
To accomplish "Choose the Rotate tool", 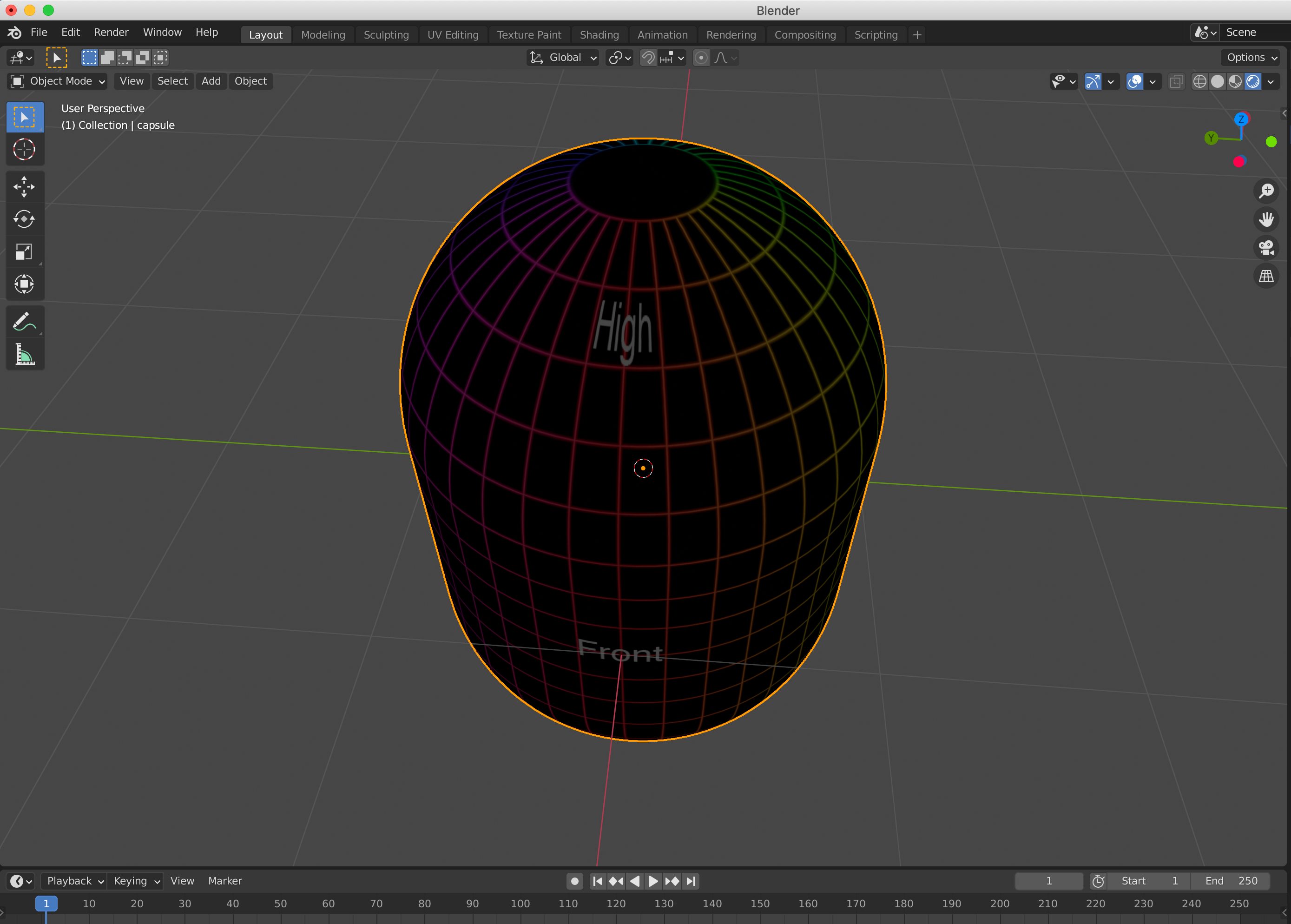I will (x=24, y=219).
